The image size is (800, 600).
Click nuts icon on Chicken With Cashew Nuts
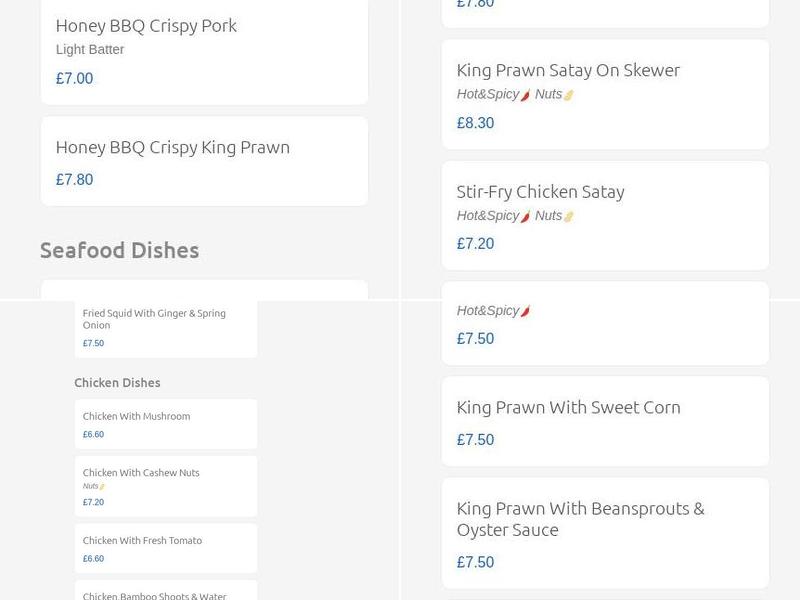(x=102, y=487)
